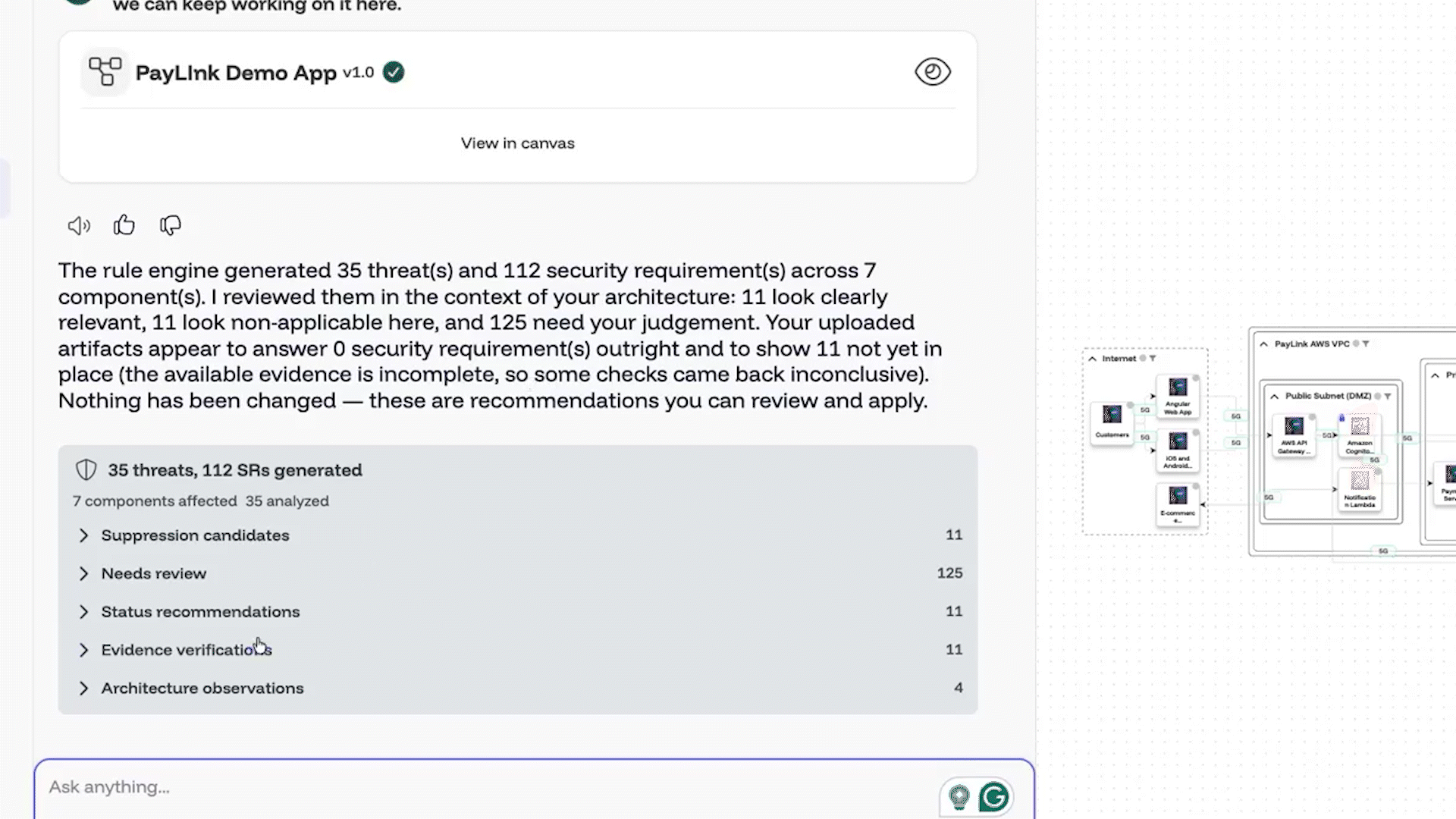The image size is (1456, 819).
Task: Click the '35 threats, 112 SRs generated' heading
Action: click(235, 470)
